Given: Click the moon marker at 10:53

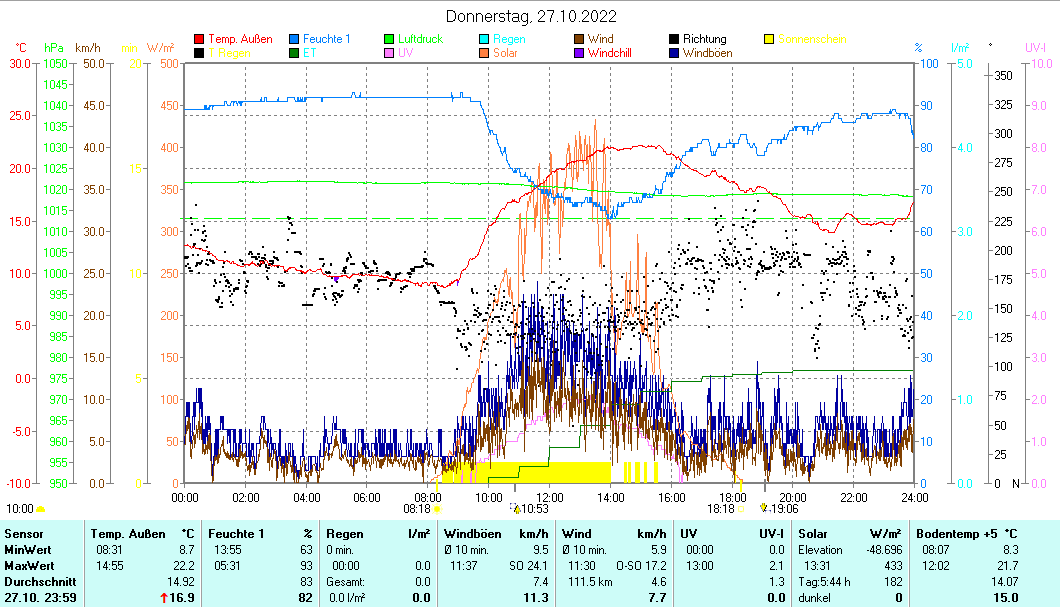Looking at the screenshot, I should [517, 508].
